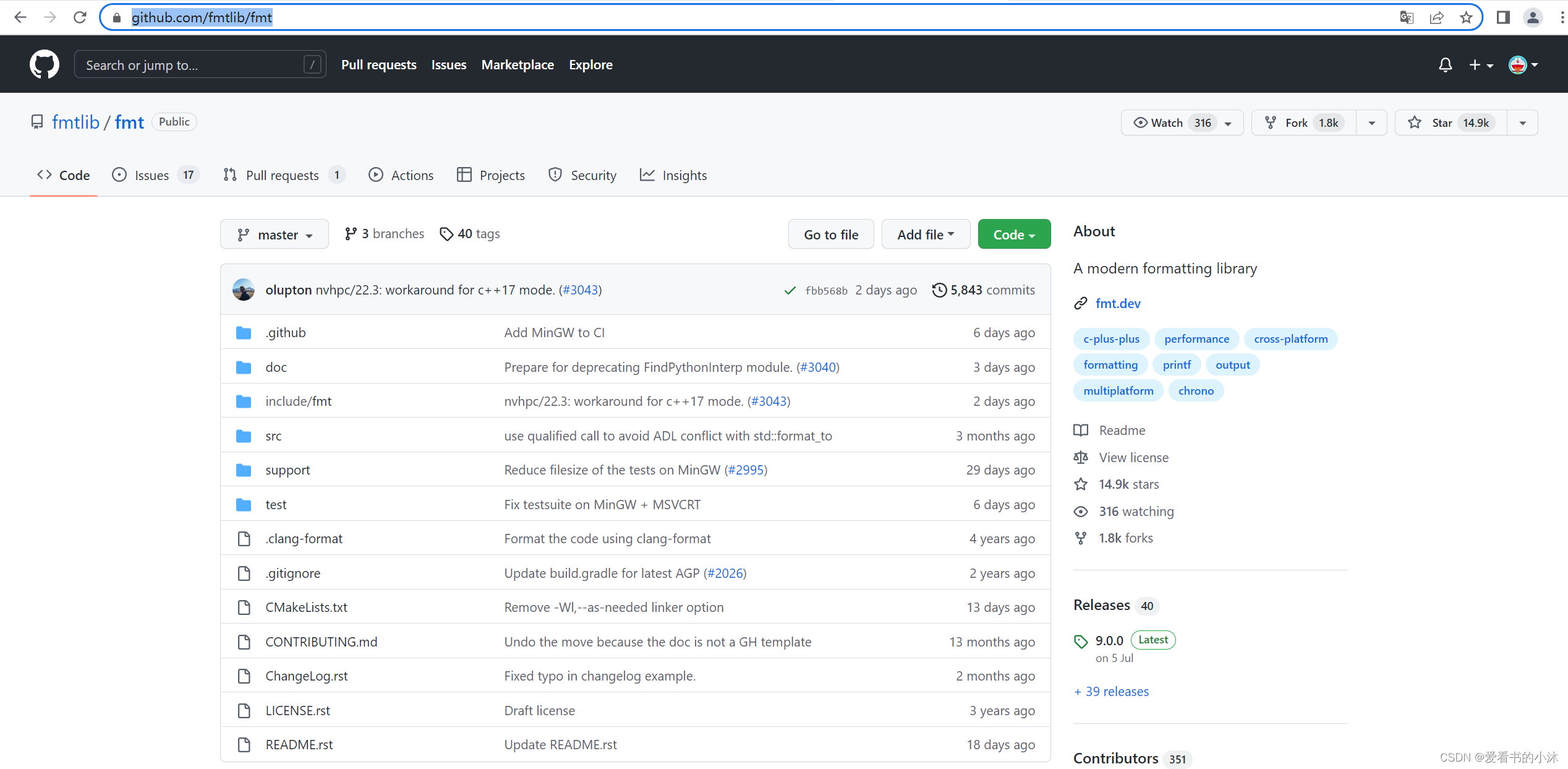This screenshot has width=1568, height=769.
Task: Open the include/fmt folder
Action: click(x=299, y=401)
